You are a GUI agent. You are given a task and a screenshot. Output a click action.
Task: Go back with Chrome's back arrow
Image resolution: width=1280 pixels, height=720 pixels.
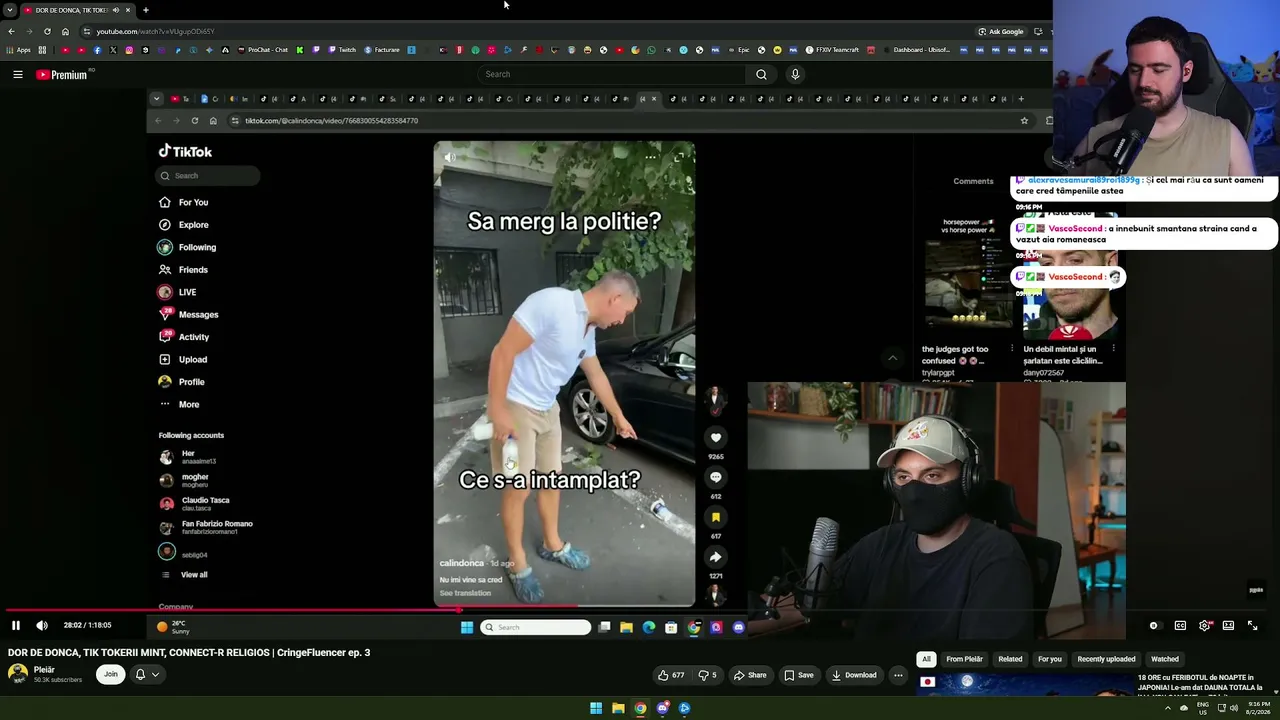point(11,31)
